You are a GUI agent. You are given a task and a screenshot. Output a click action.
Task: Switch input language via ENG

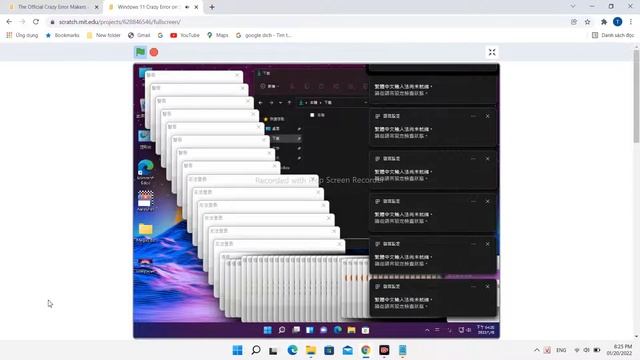[561, 350]
